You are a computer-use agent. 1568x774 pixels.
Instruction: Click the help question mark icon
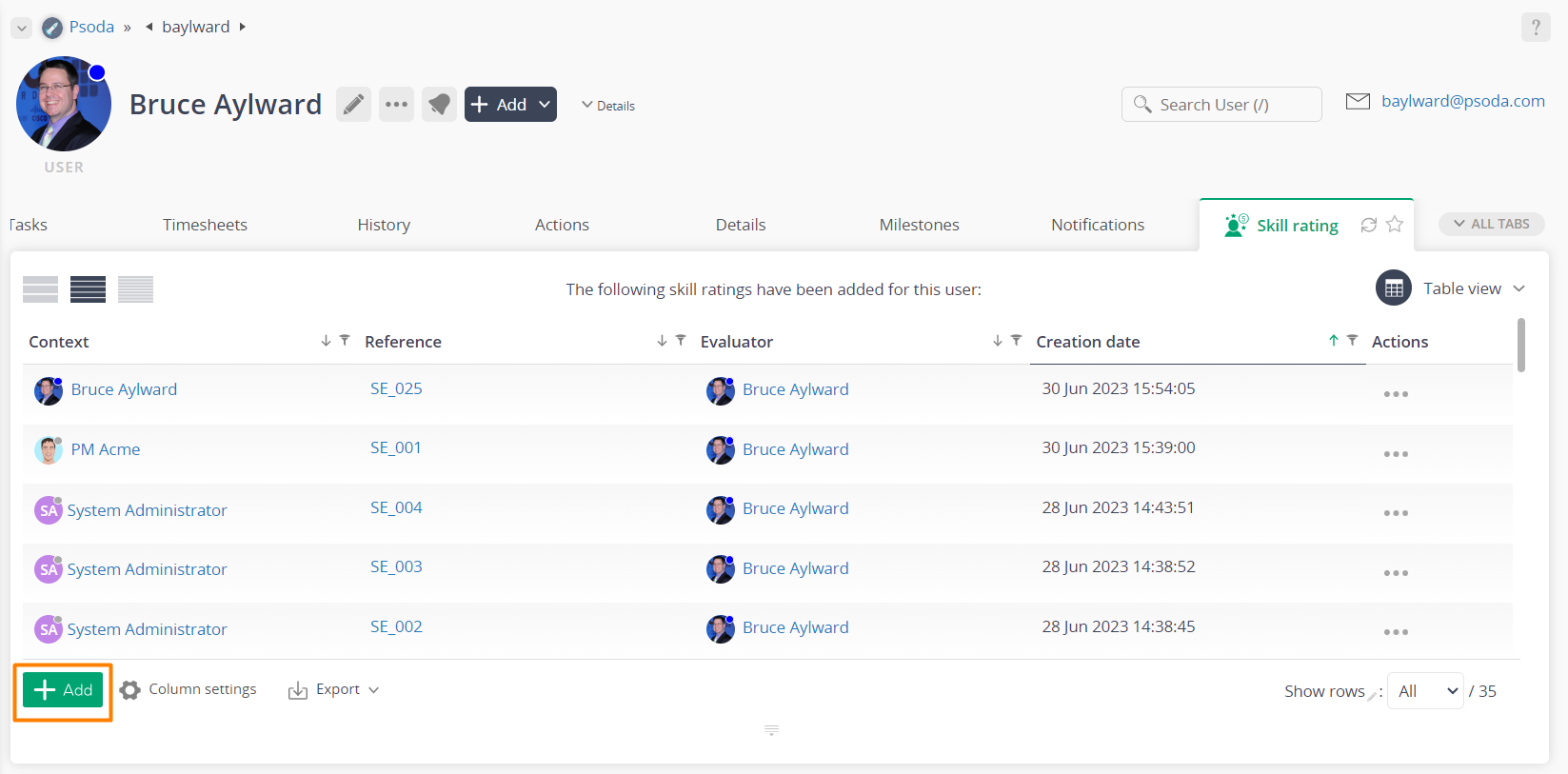pyautogui.click(x=1535, y=28)
